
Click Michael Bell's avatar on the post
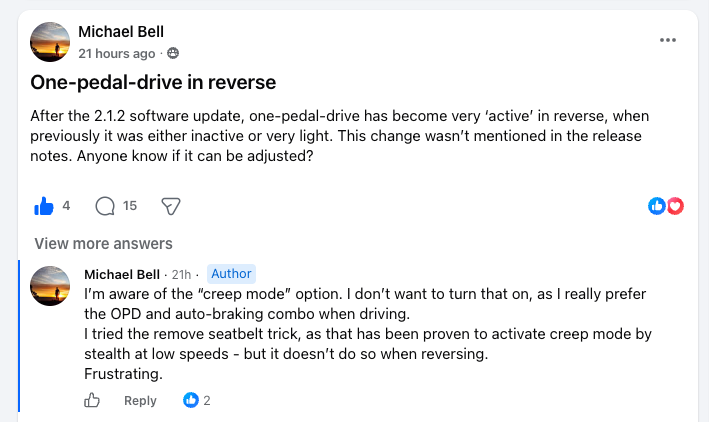click(x=50, y=42)
